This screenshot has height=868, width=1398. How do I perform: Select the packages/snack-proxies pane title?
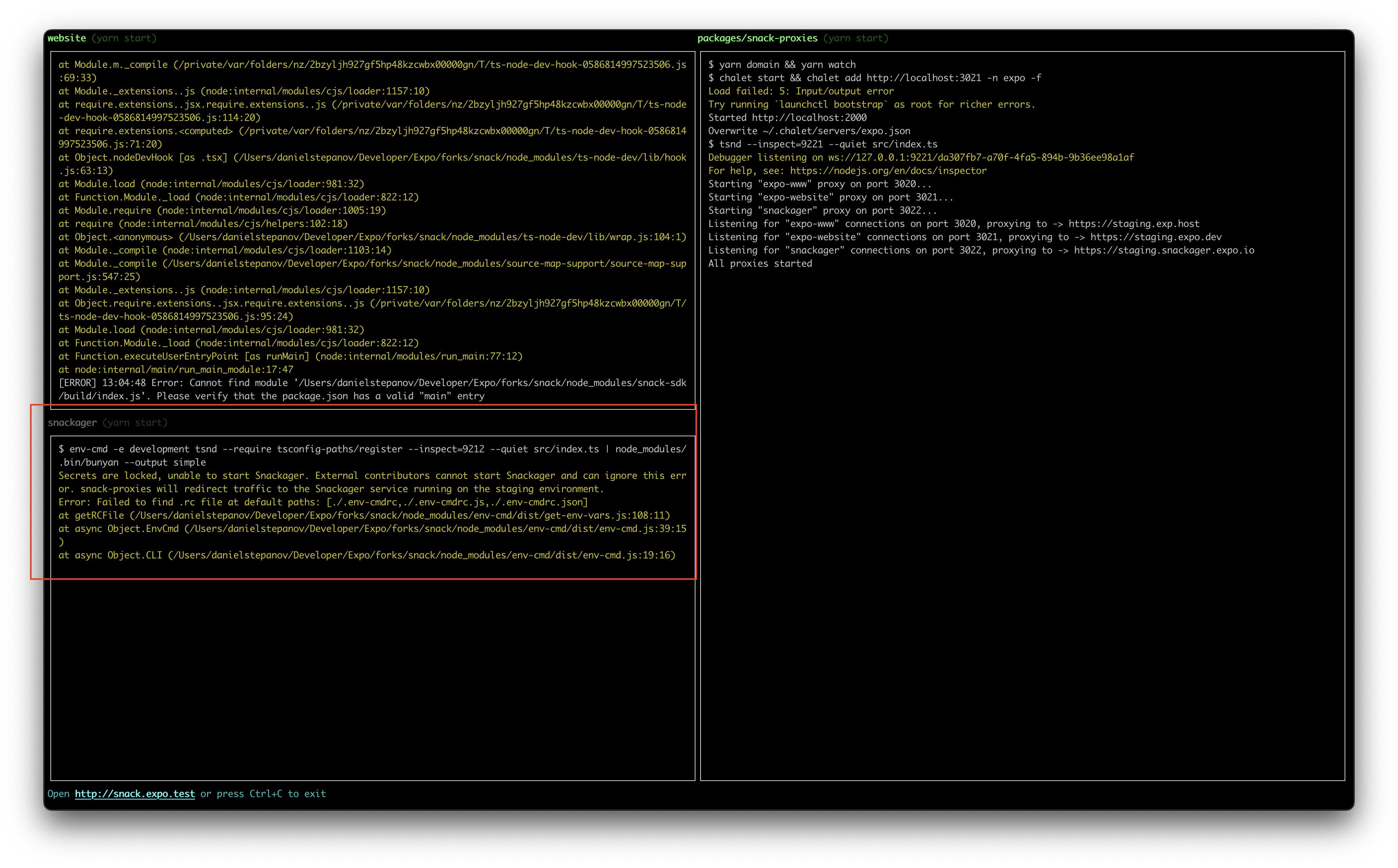[757, 38]
